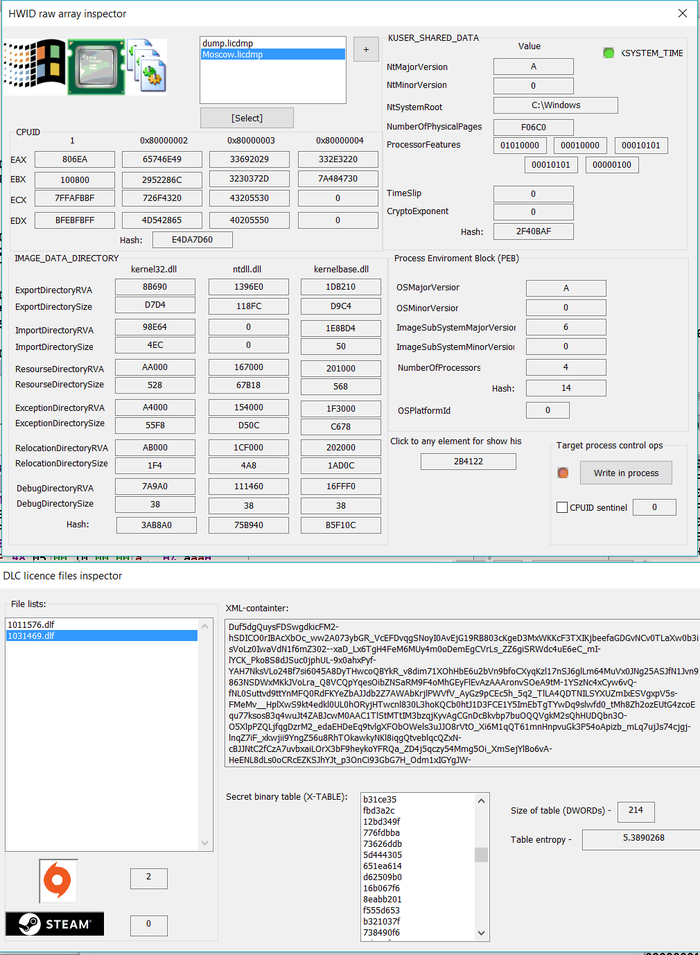Click the Table entropy value field

641,839
